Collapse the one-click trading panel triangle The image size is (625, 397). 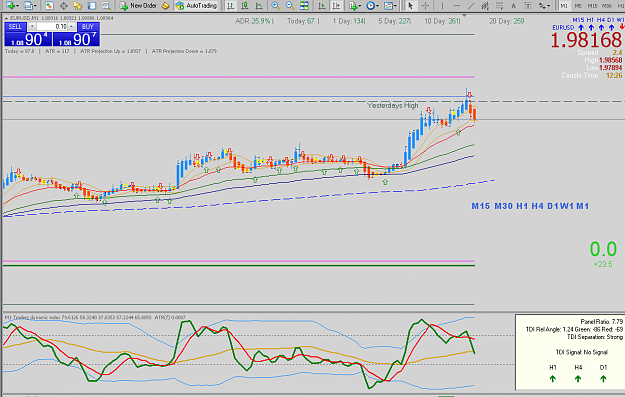(x=6, y=18)
